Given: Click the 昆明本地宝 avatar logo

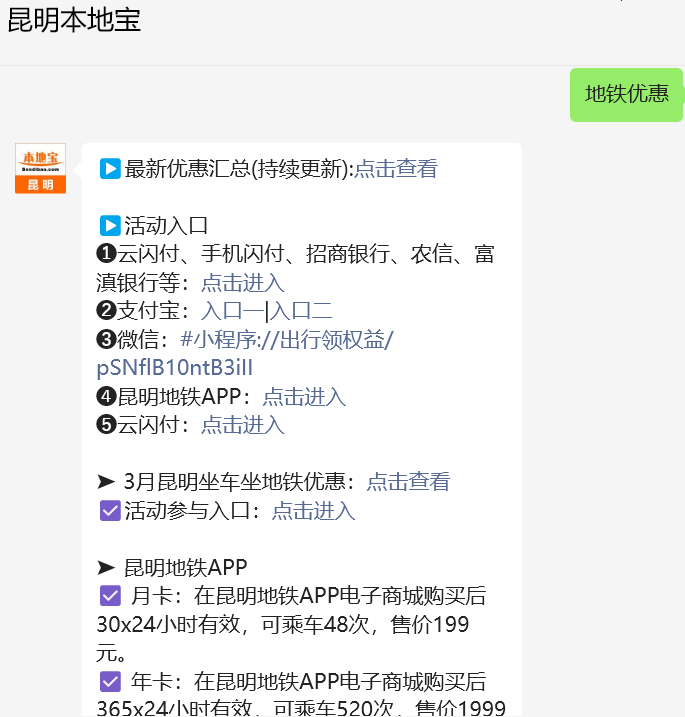Looking at the screenshot, I should tap(40, 168).
